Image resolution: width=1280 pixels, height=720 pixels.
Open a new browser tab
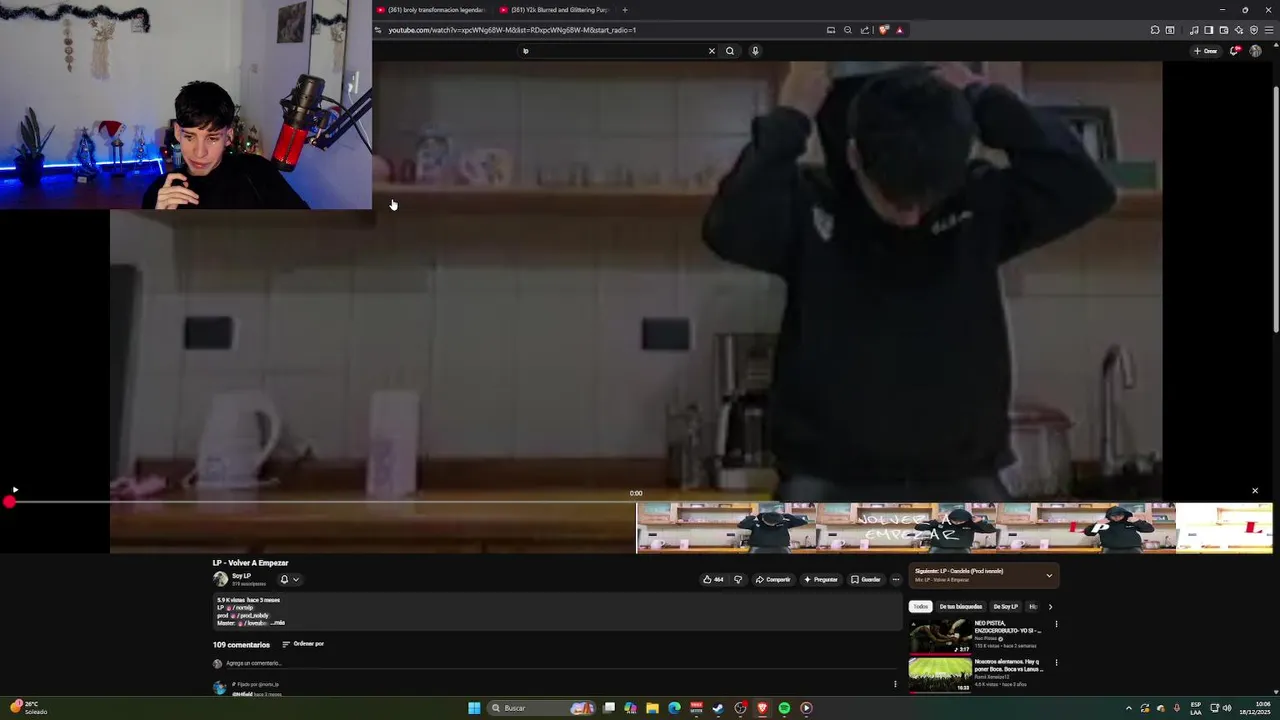click(625, 10)
